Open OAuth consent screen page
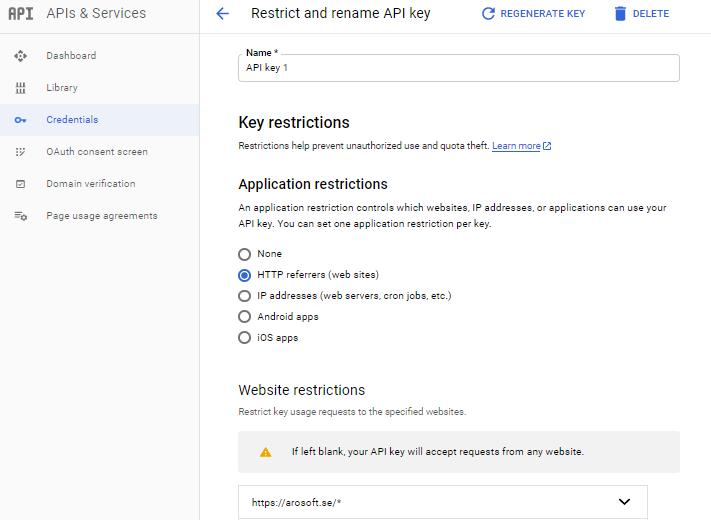711x520 pixels. [x=97, y=152]
